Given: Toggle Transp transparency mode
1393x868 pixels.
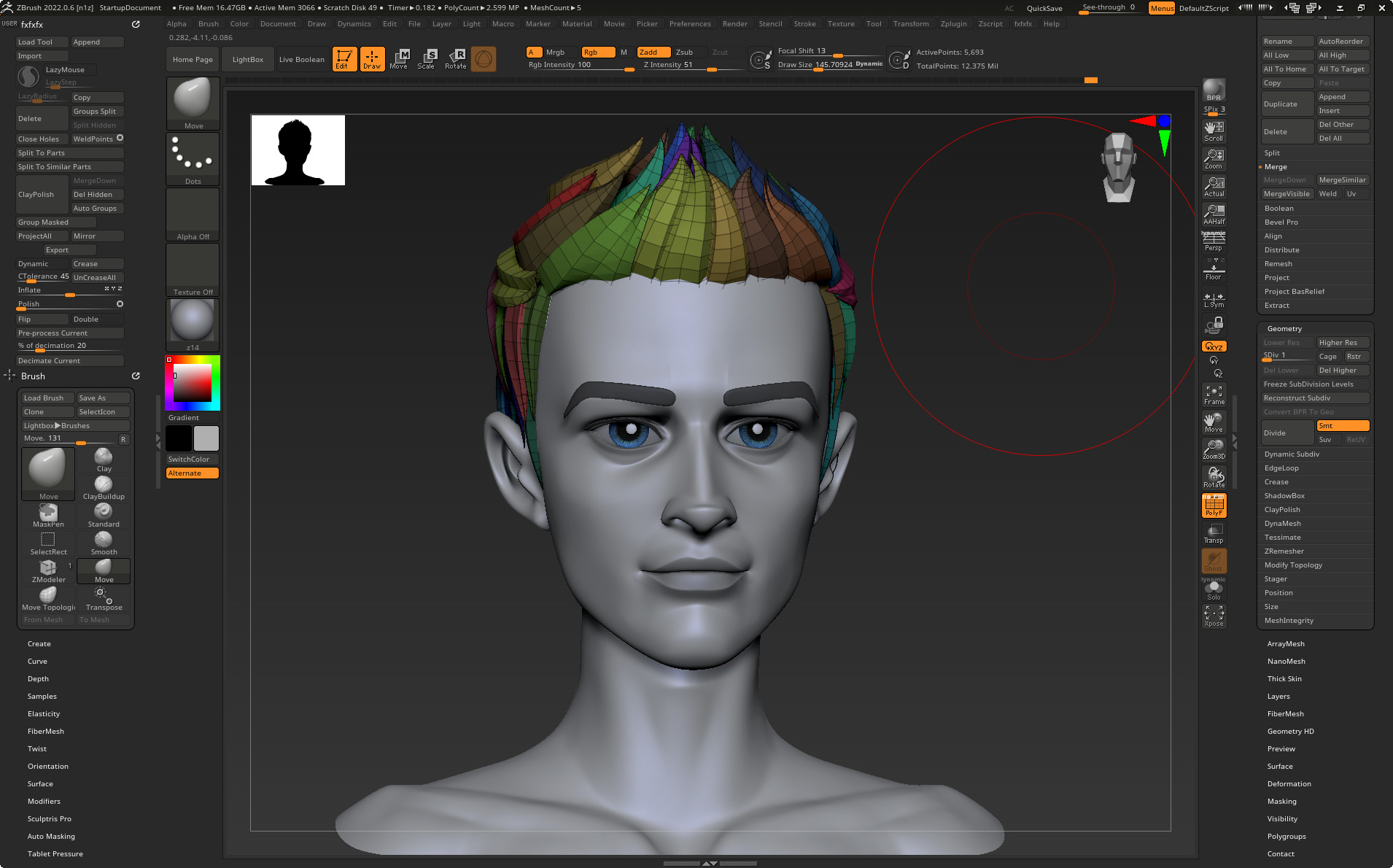Looking at the screenshot, I should 1214,533.
